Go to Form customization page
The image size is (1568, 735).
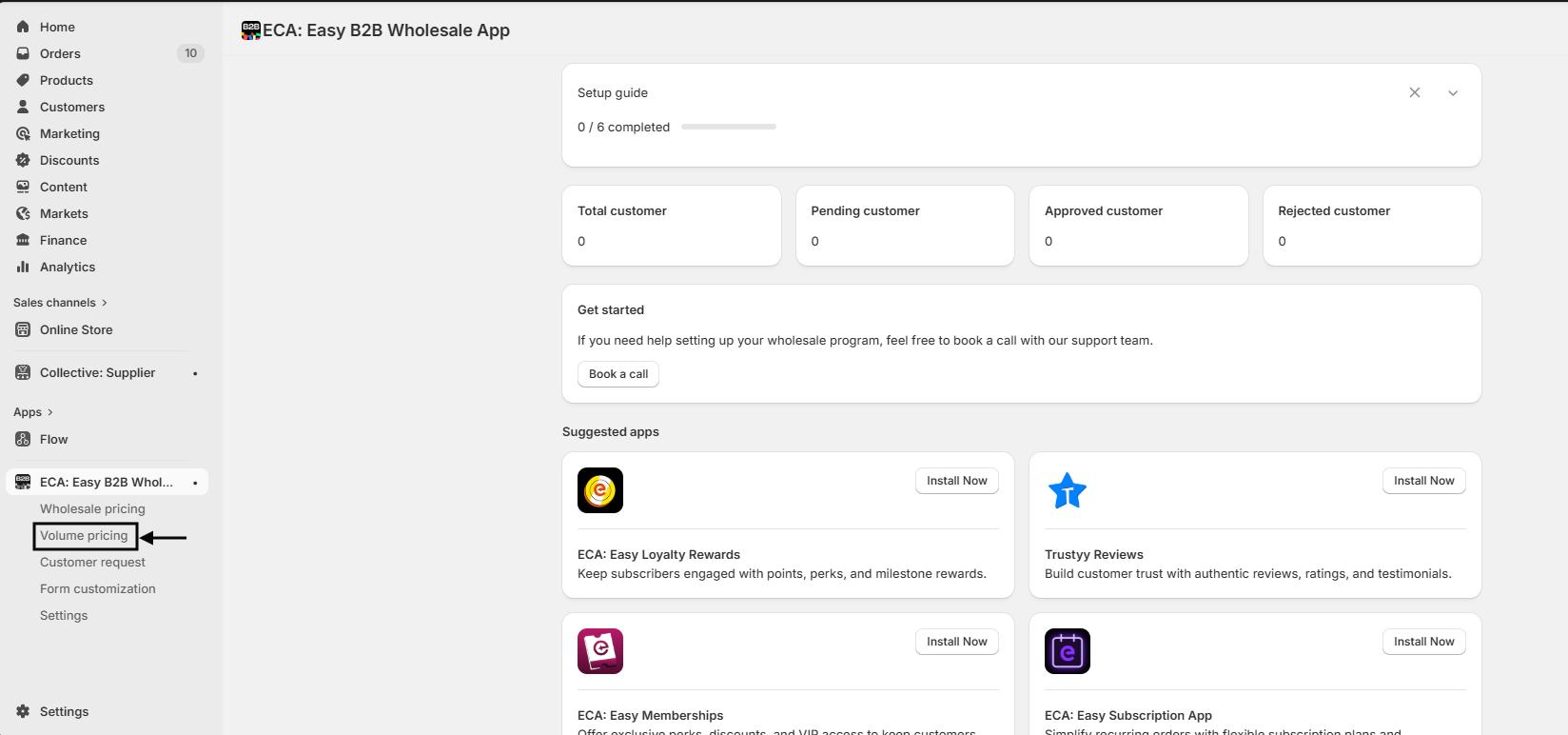pyautogui.click(x=97, y=589)
